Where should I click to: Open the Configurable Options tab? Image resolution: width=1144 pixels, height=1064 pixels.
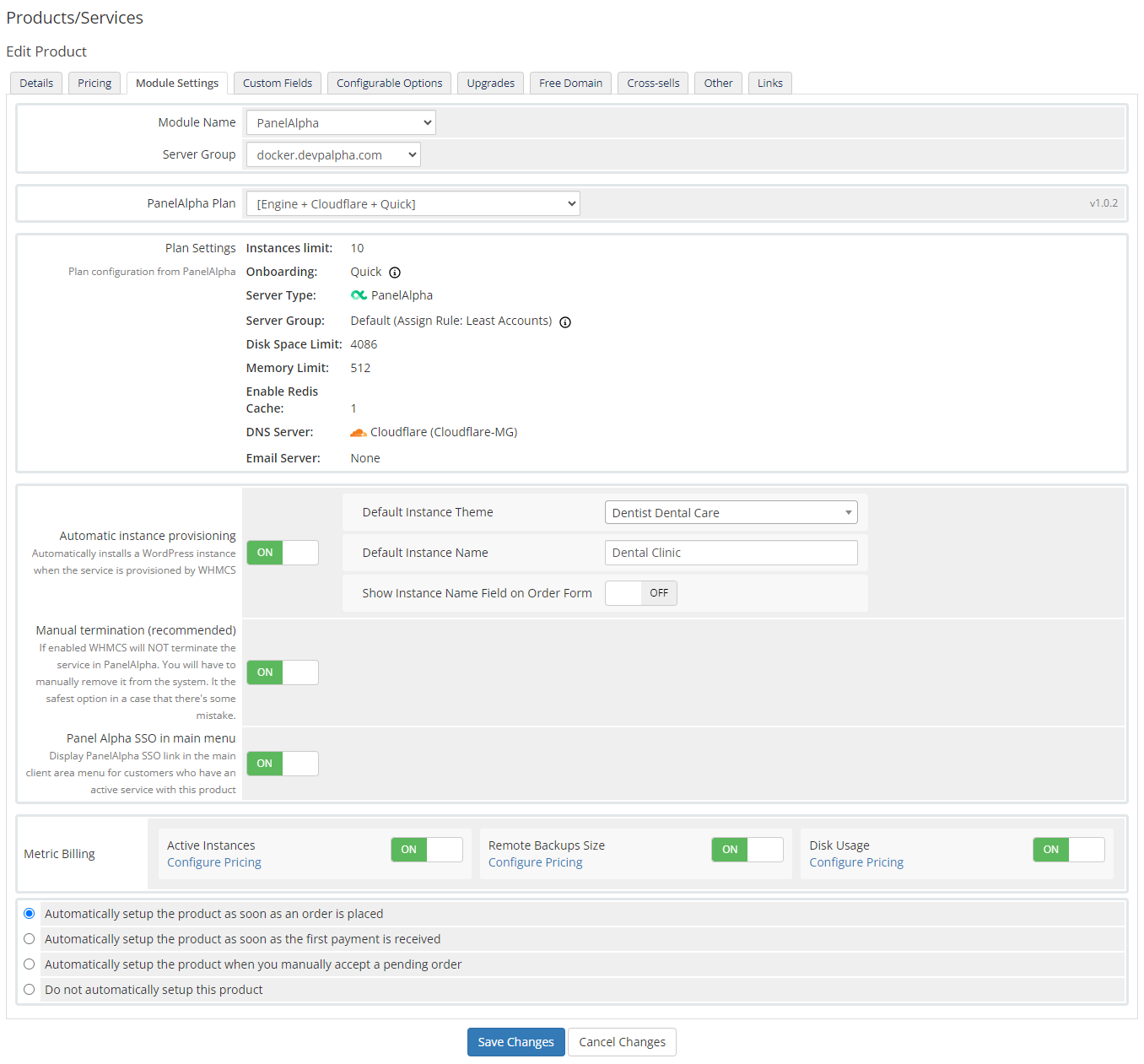(x=389, y=83)
